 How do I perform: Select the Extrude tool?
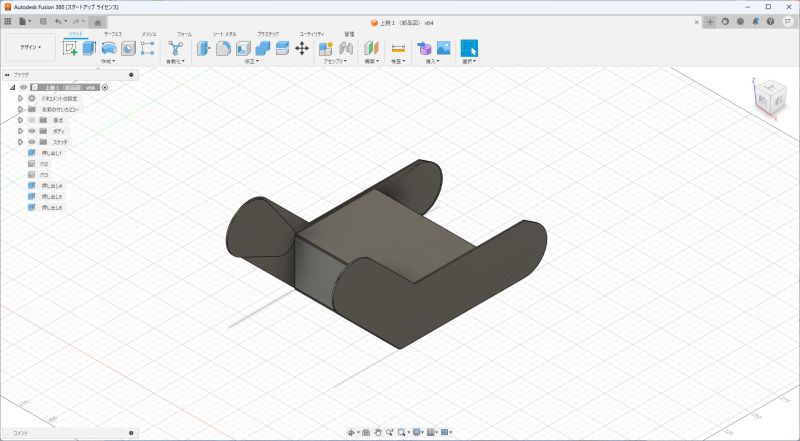(x=90, y=48)
